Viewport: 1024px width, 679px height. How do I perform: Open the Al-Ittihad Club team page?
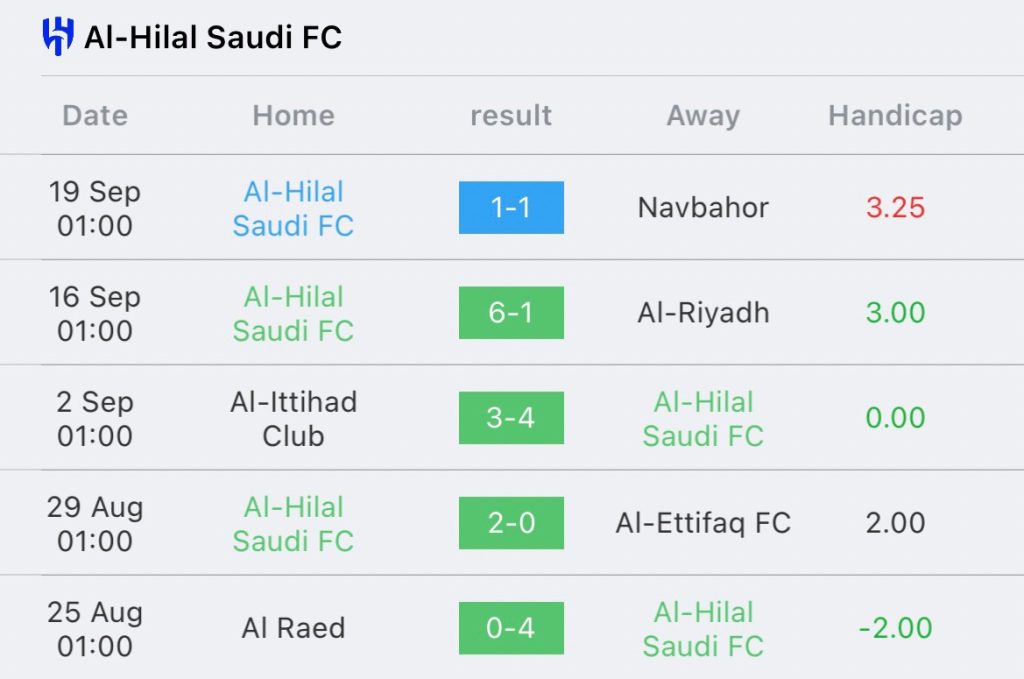click(293, 419)
